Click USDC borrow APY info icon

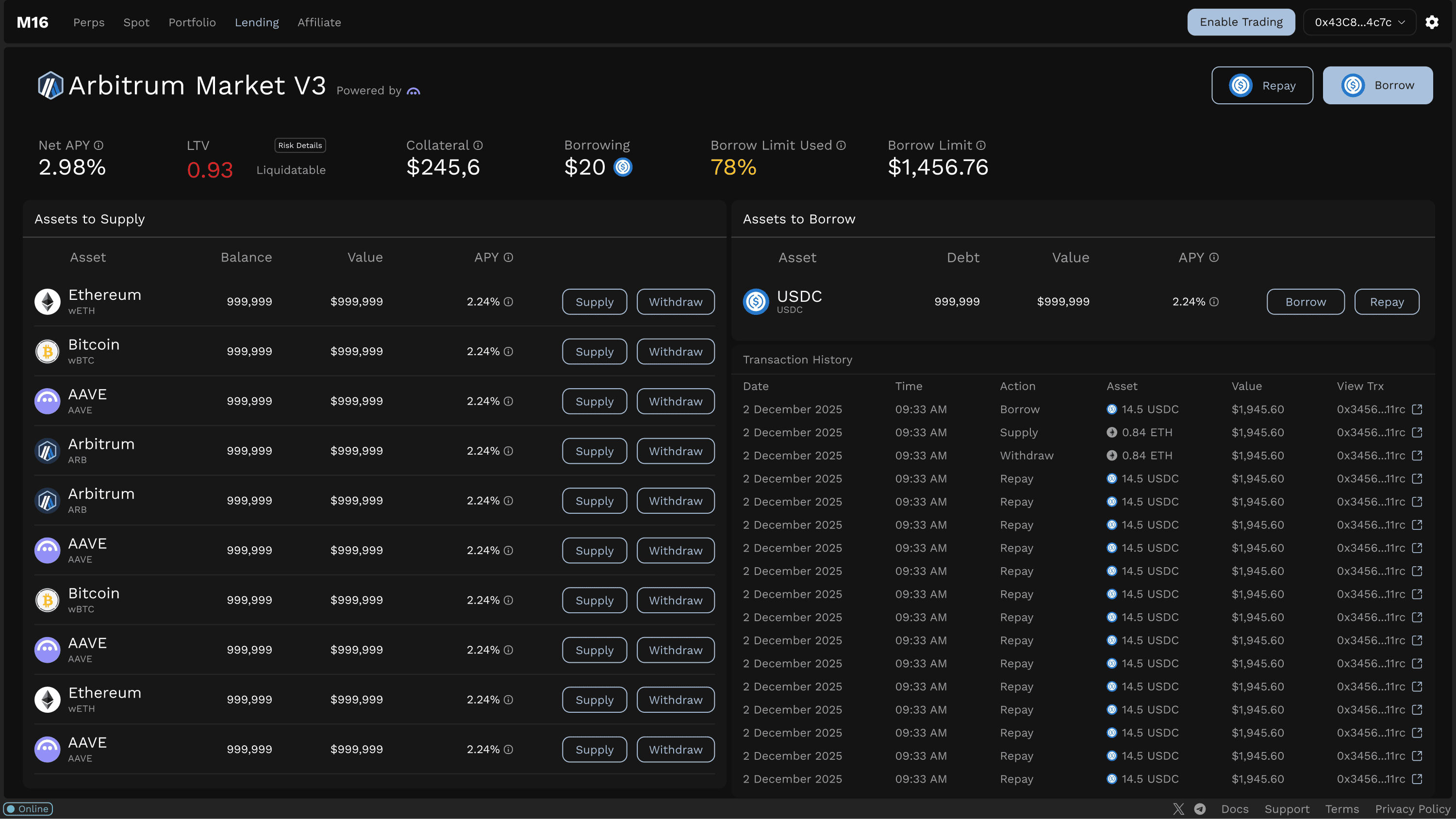[x=1214, y=302]
